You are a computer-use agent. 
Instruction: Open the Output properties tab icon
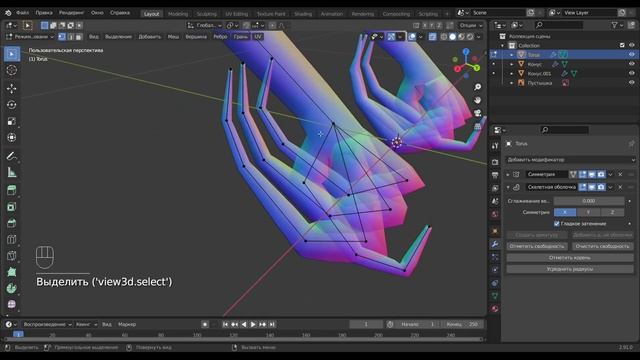point(495,175)
